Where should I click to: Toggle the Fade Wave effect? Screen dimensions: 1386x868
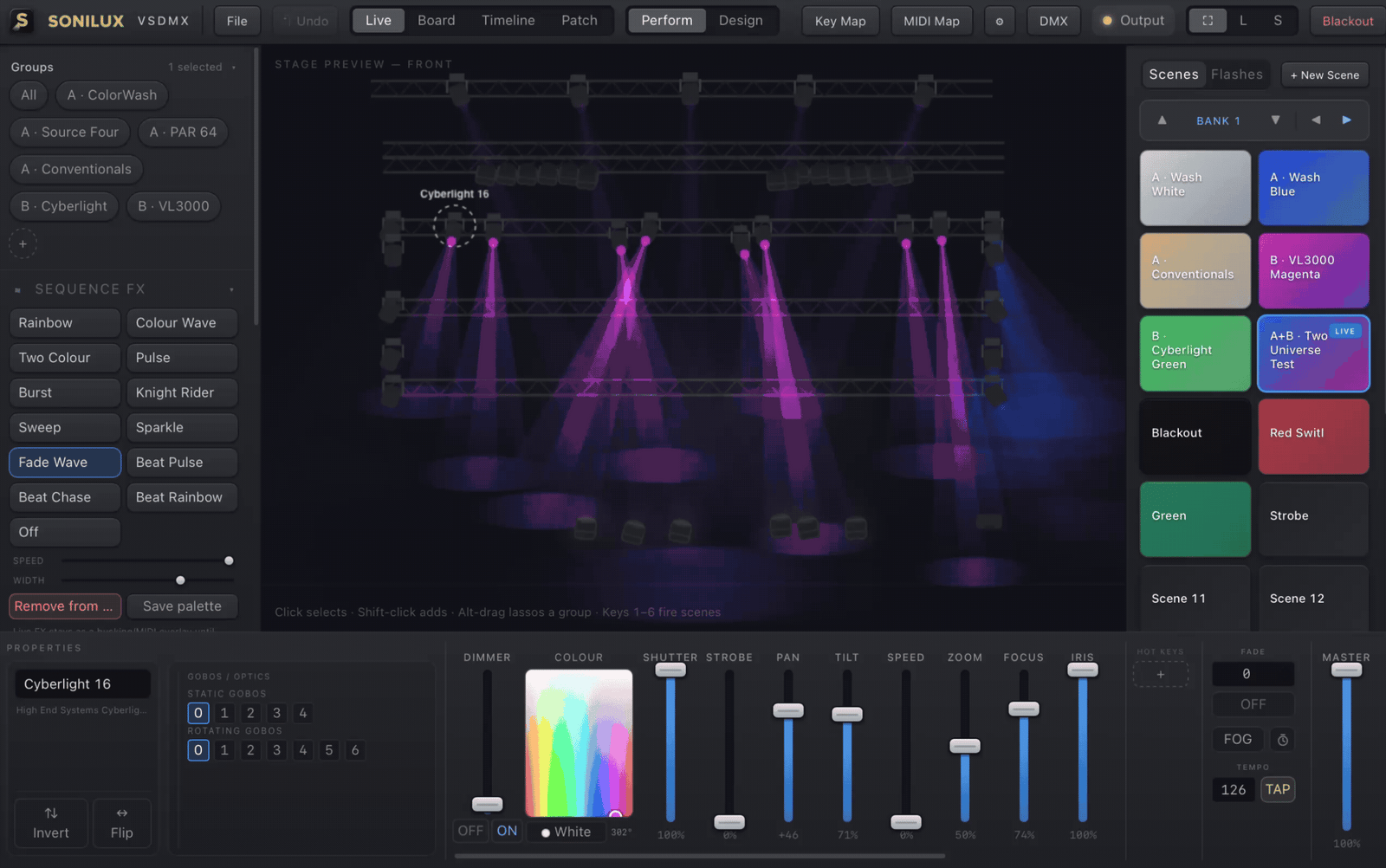[x=65, y=463]
